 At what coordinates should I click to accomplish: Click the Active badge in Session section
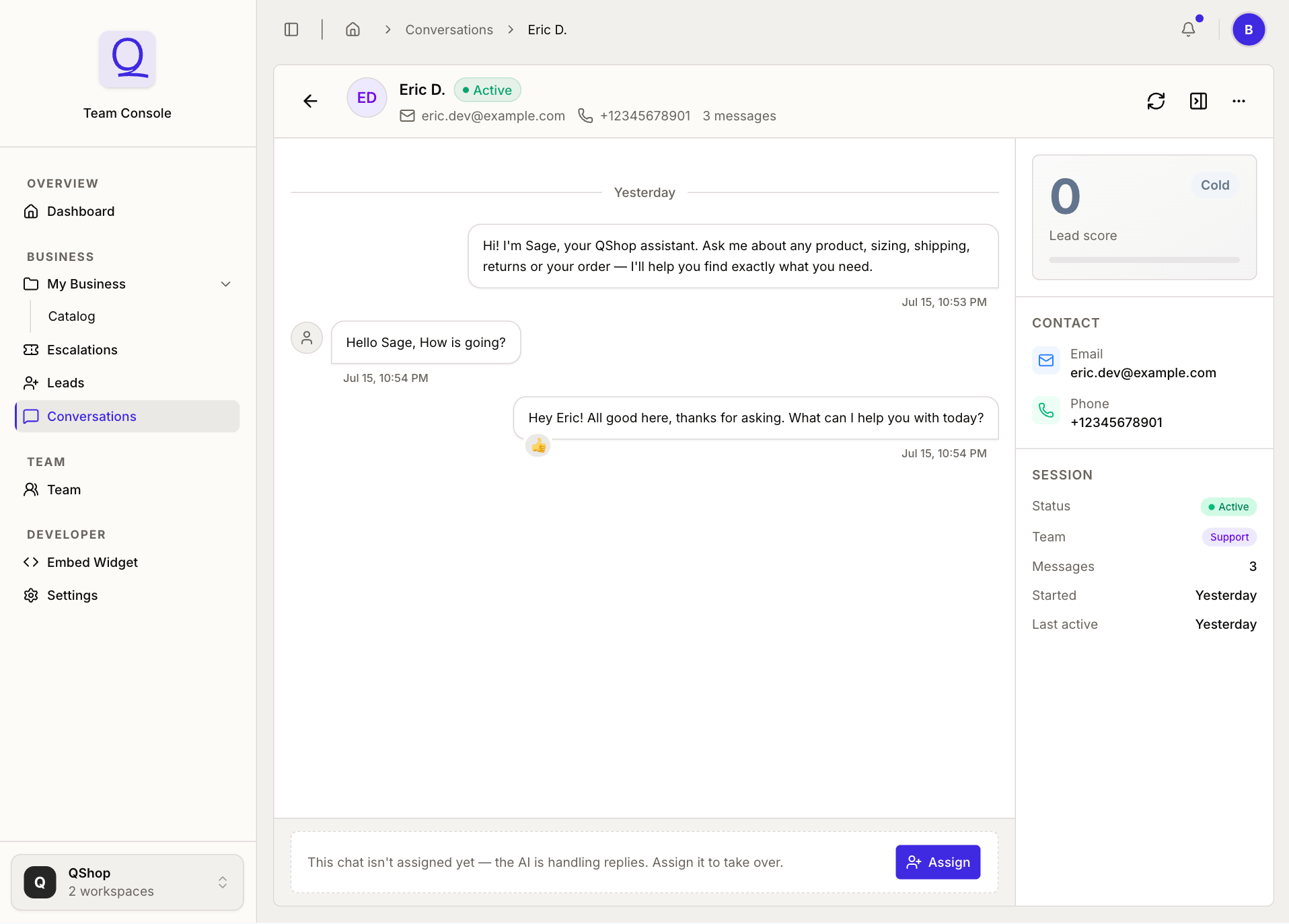[1228, 506]
